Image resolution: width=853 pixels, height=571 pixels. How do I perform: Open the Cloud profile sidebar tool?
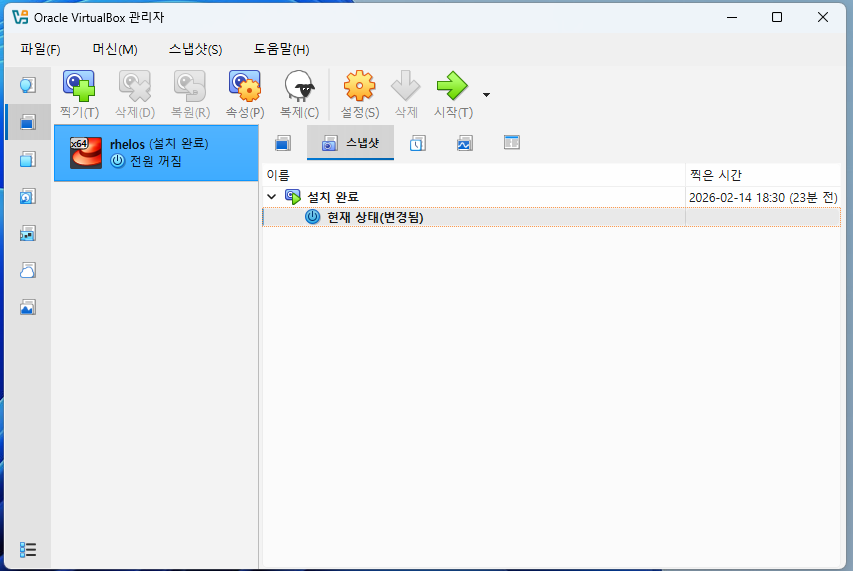tap(28, 270)
